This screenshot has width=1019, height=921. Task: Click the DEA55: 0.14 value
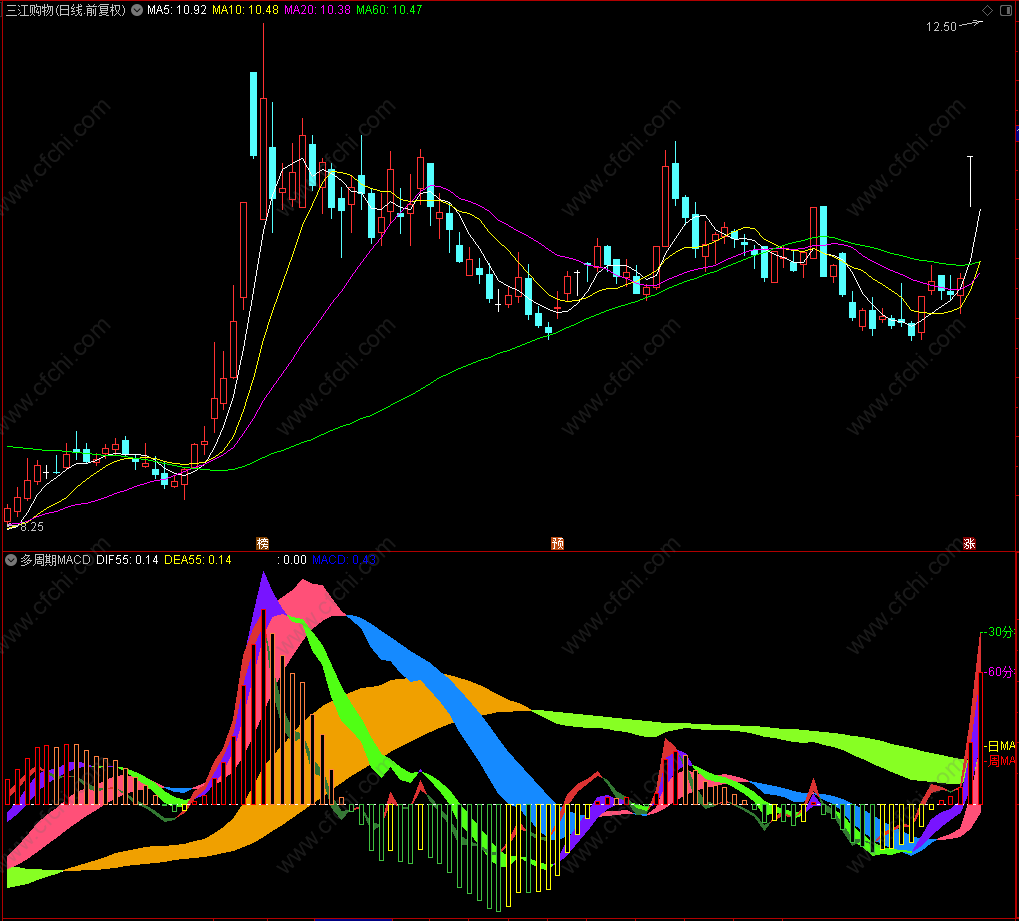(198, 560)
